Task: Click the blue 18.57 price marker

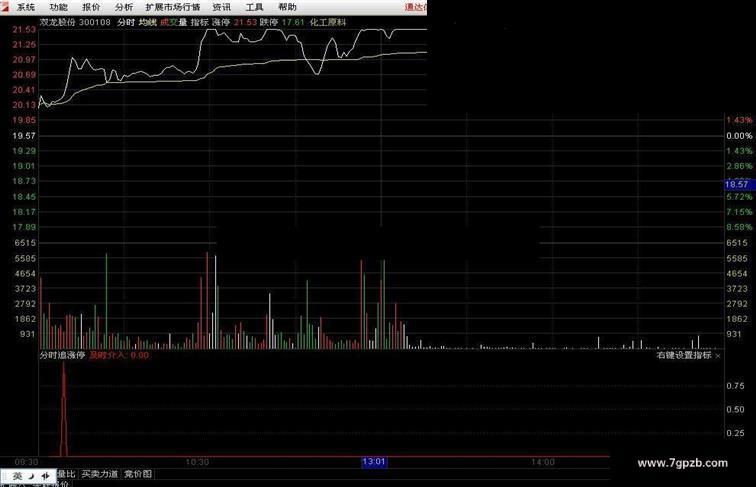Action: coord(739,184)
